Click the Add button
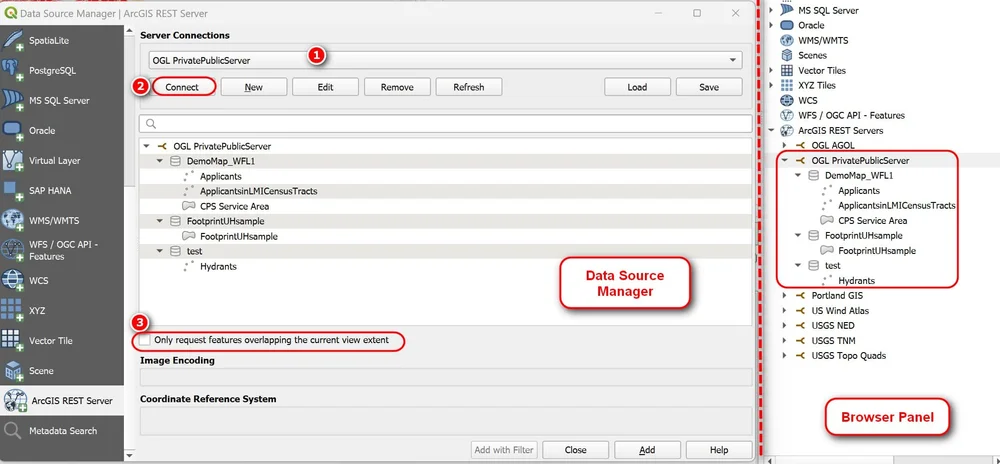This screenshot has height=464, width=1000. (x=647, y=449)
